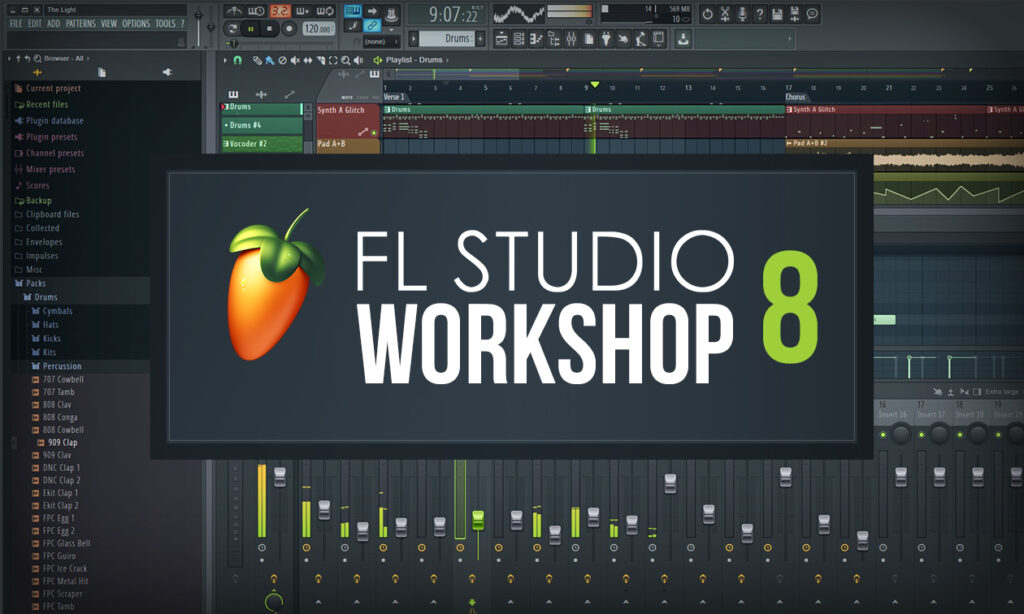The width and height of the screenshot is (1024, 614).
Task: Toggle typing keyboard to piano
Action: coord(353,11)
